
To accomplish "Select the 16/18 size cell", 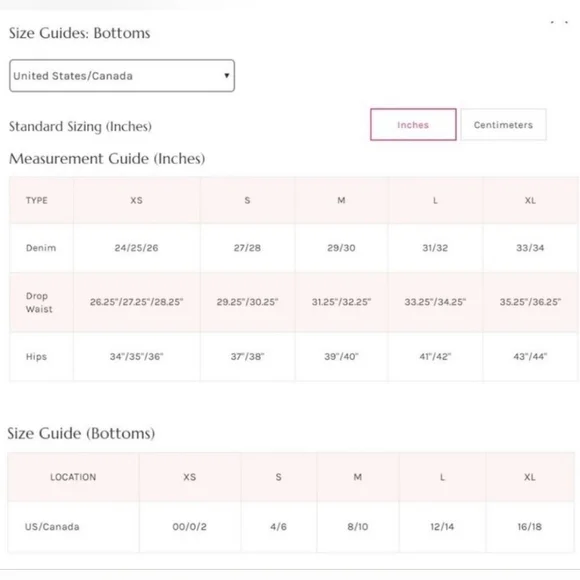I will tap(530, 526).
